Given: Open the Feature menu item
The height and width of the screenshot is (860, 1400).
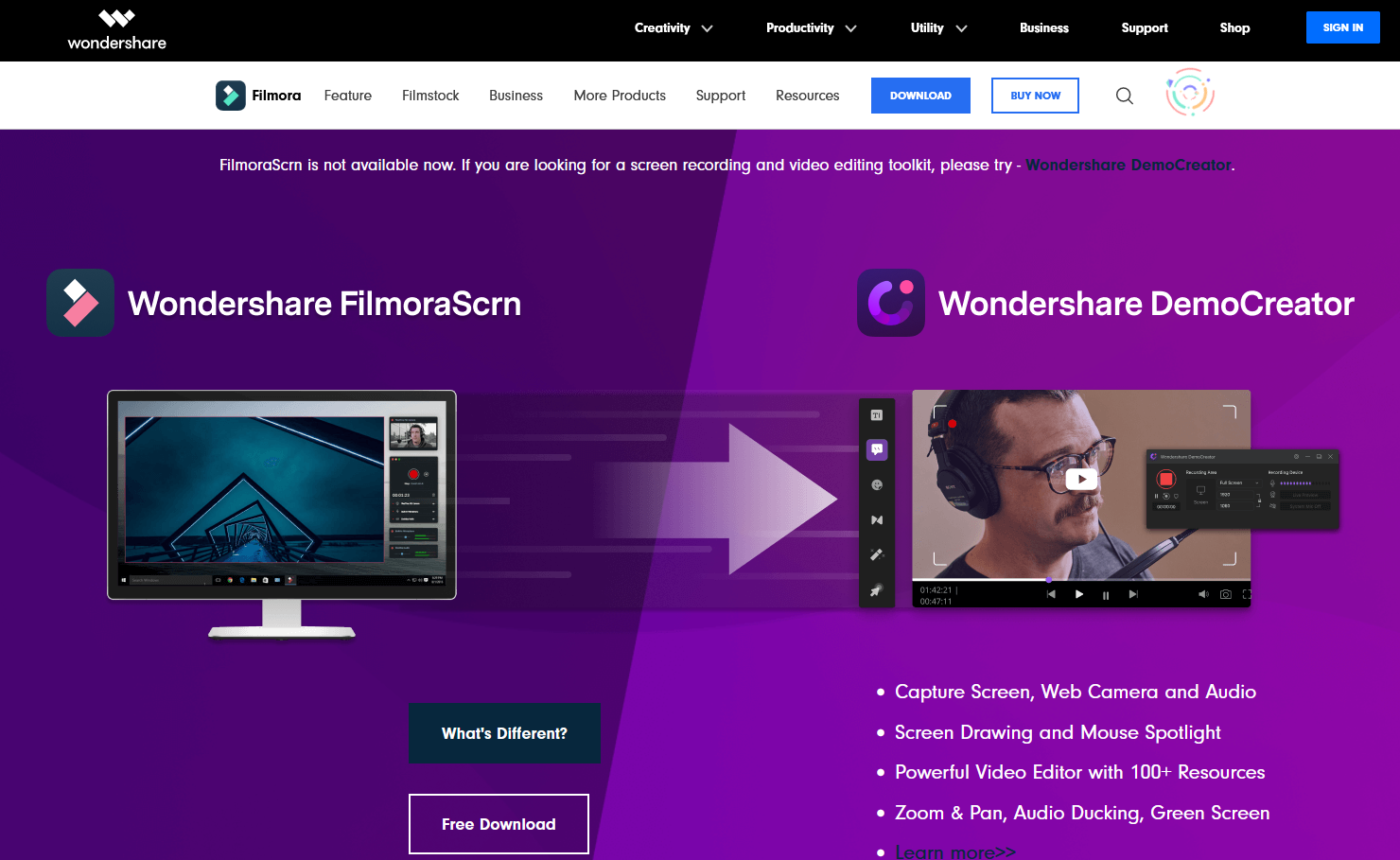Looking at the screenshot, I should pos(347,96).
